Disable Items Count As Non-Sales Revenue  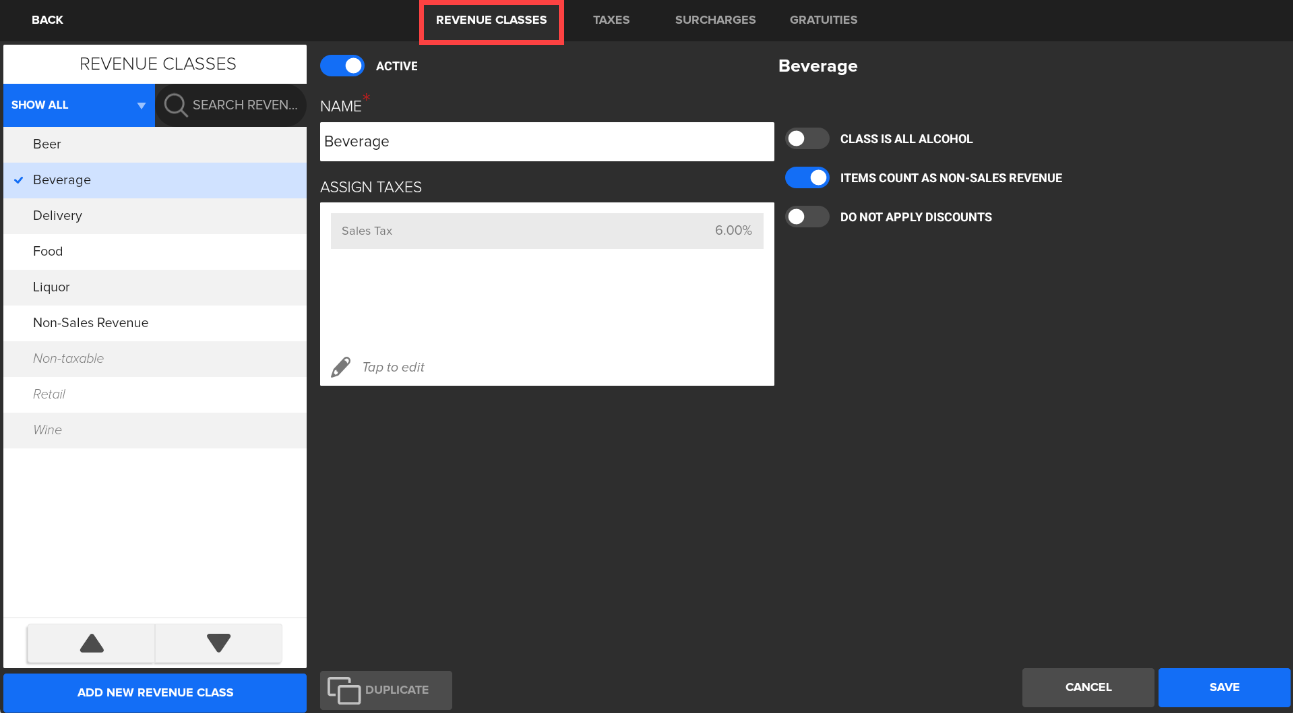807,178
